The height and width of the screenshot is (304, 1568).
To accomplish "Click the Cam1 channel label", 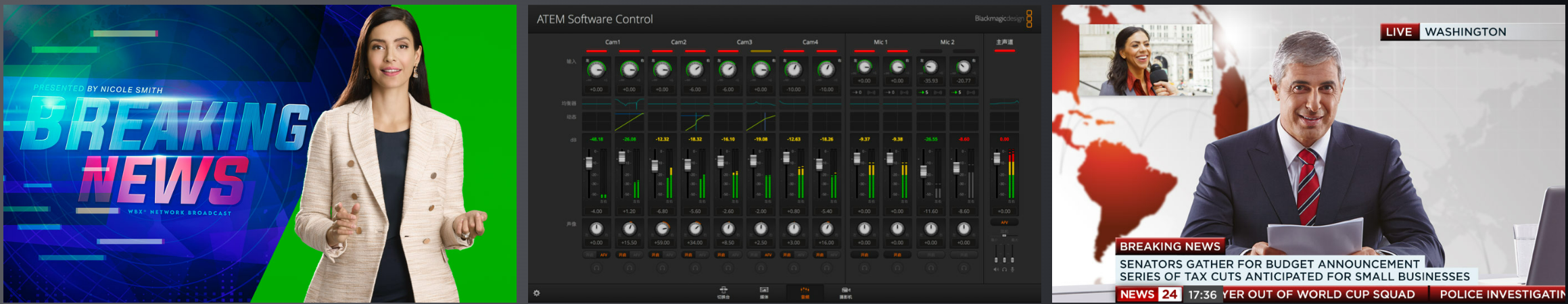I will tap(613, 42).
